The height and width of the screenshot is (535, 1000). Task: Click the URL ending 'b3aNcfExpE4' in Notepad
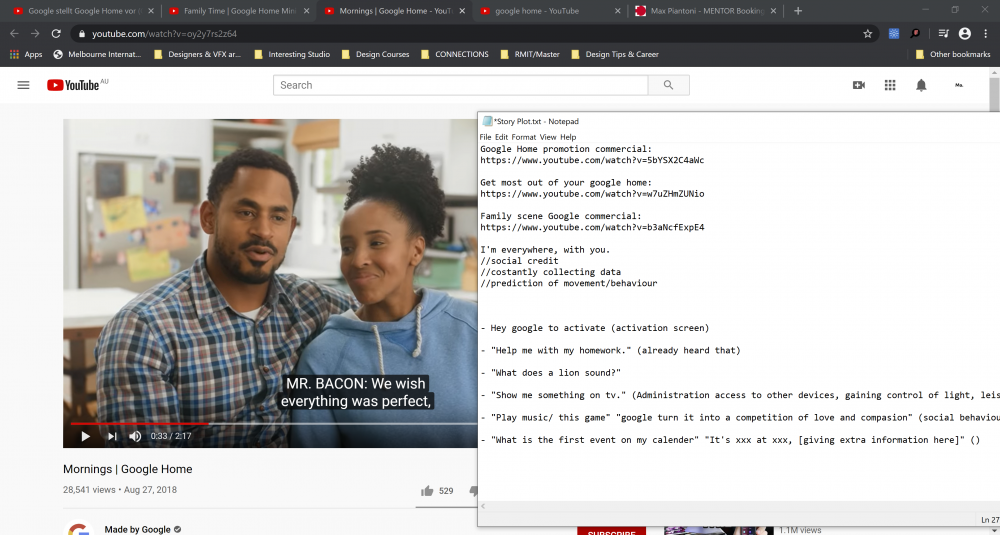592,227
